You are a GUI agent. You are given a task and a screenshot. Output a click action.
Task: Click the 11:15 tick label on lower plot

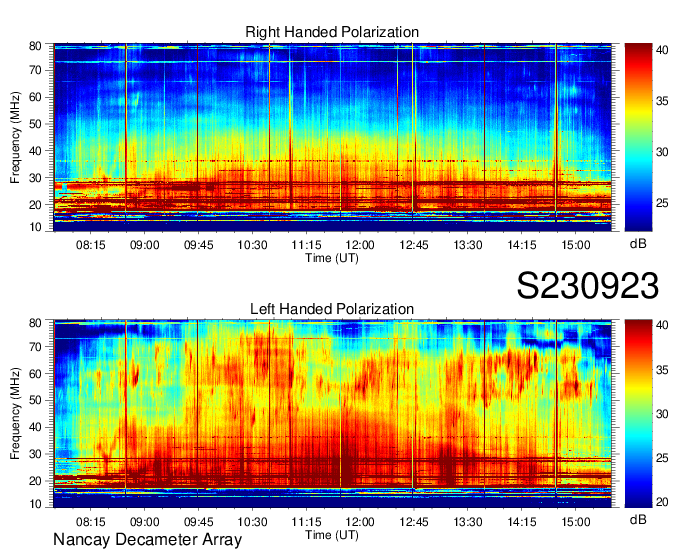[306, 522]
